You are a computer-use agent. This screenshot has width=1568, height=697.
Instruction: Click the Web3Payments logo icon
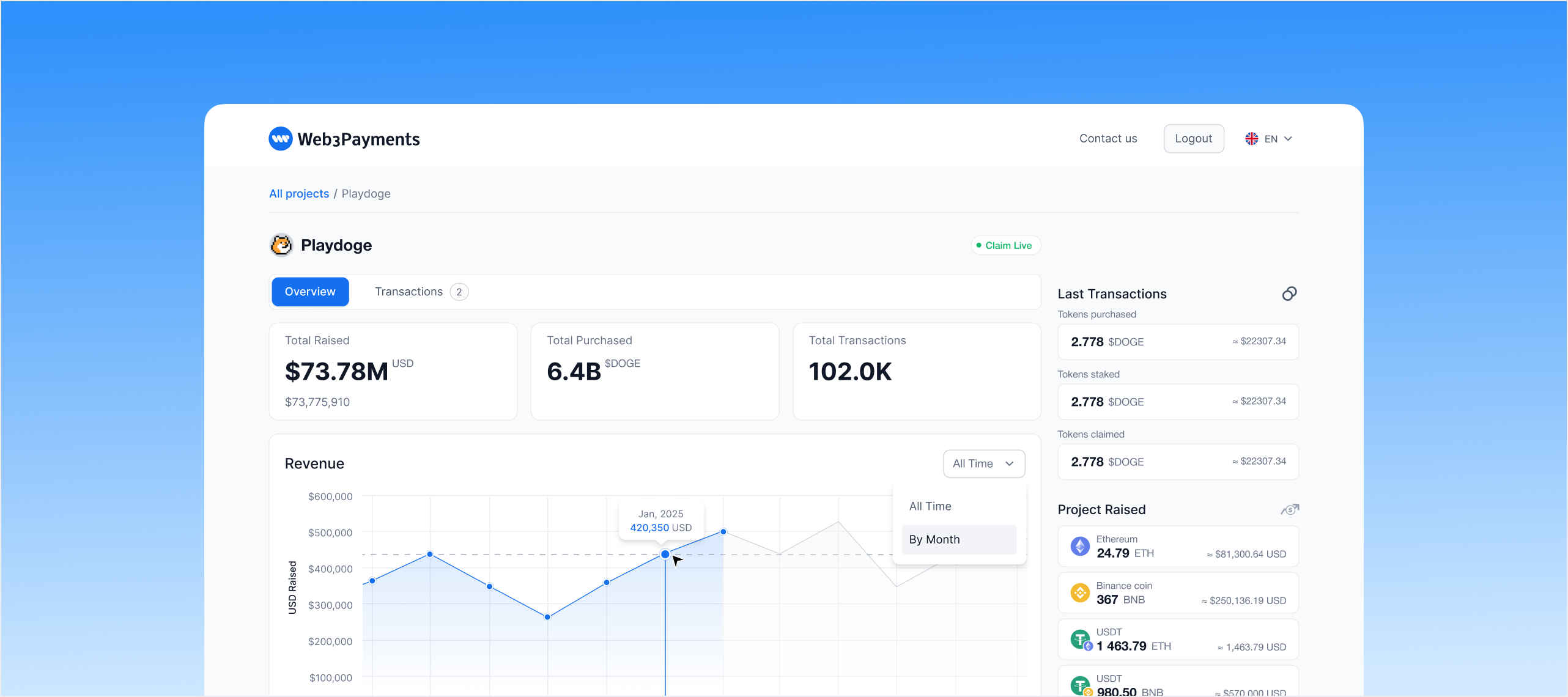click(281, 139)
